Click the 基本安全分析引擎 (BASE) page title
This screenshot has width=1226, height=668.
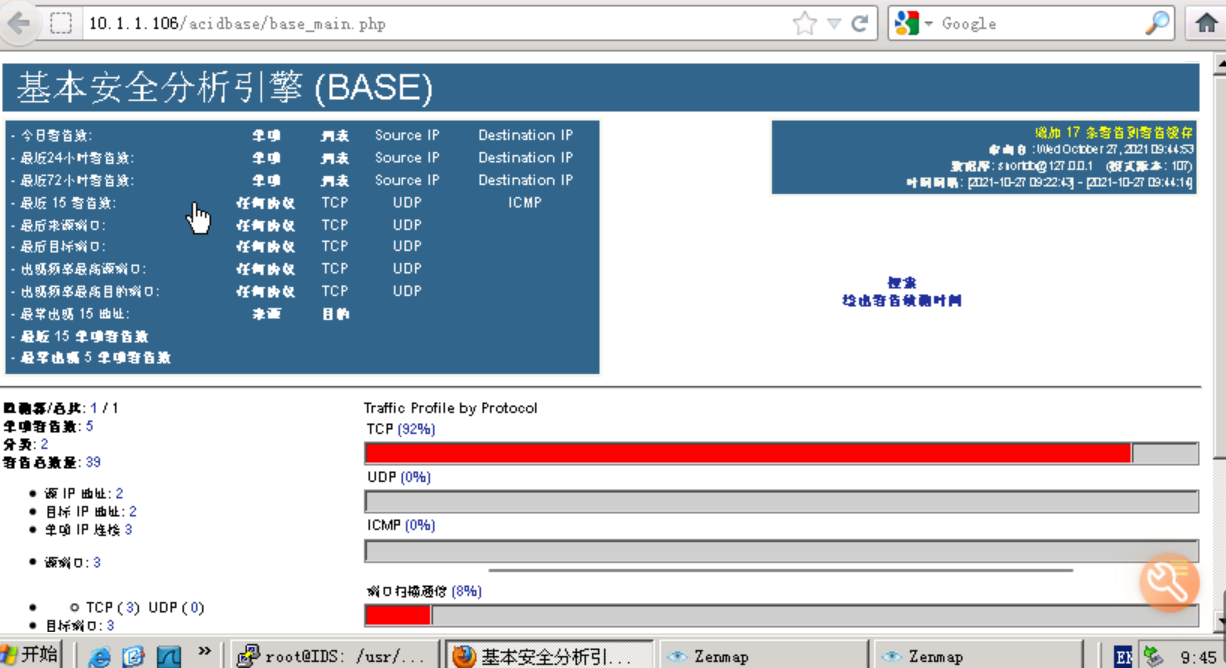pos(225,88)
